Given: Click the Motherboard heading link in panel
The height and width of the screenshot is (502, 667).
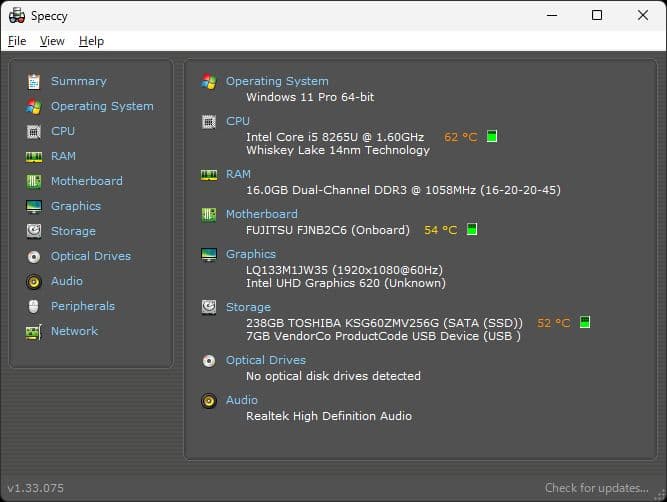Looking at the screenshot, I should 262,214.
